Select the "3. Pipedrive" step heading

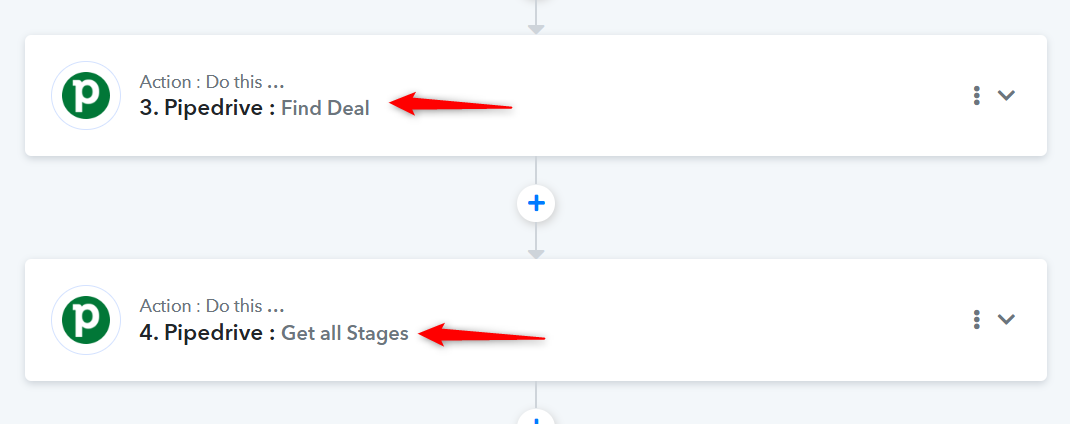[x=207, y=108]
